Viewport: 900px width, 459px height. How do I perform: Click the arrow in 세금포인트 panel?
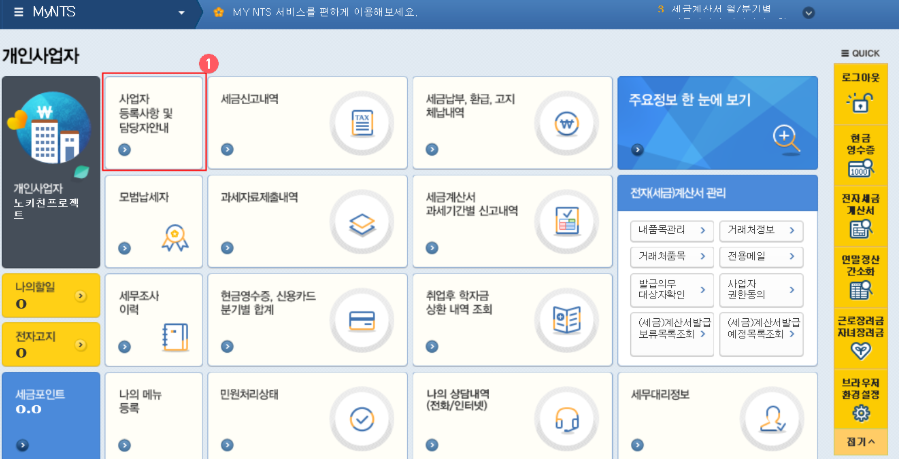[22, 445]
